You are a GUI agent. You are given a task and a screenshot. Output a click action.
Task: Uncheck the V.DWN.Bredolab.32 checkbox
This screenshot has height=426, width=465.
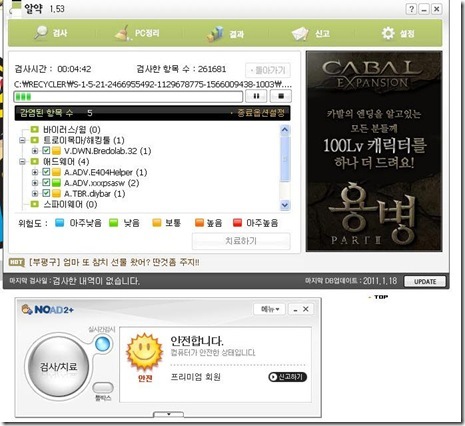coord(46,151)
